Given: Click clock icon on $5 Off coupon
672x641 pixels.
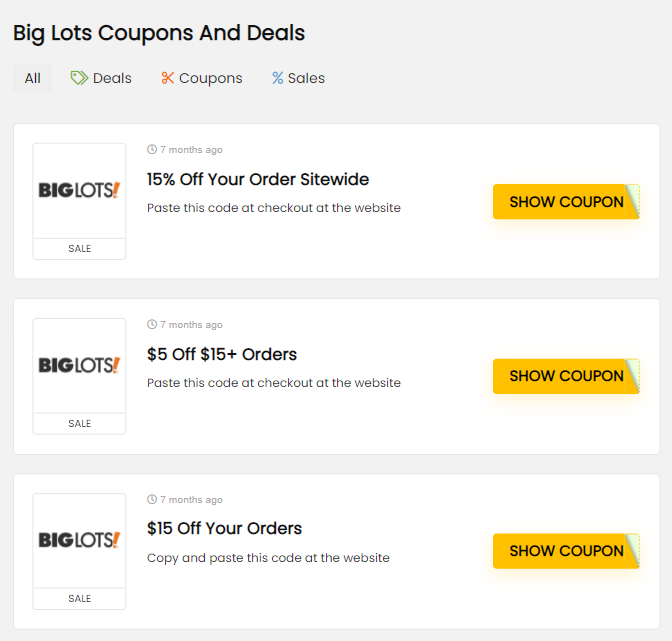Looking at the screenshot, I should pyautogui.click(x=152, y=325).
